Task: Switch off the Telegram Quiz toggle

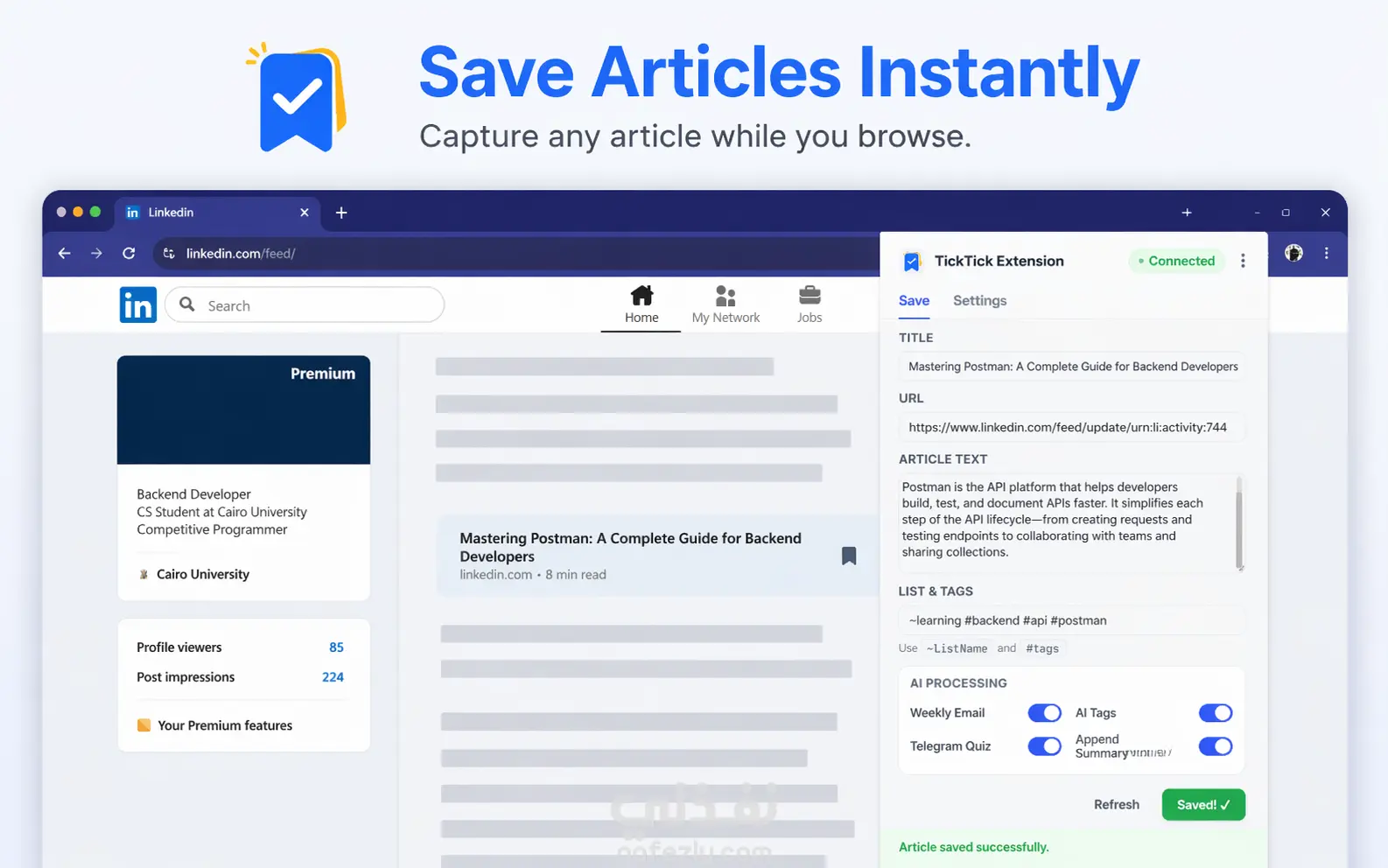Action: pyautogui.click(x=1044, y=746)
